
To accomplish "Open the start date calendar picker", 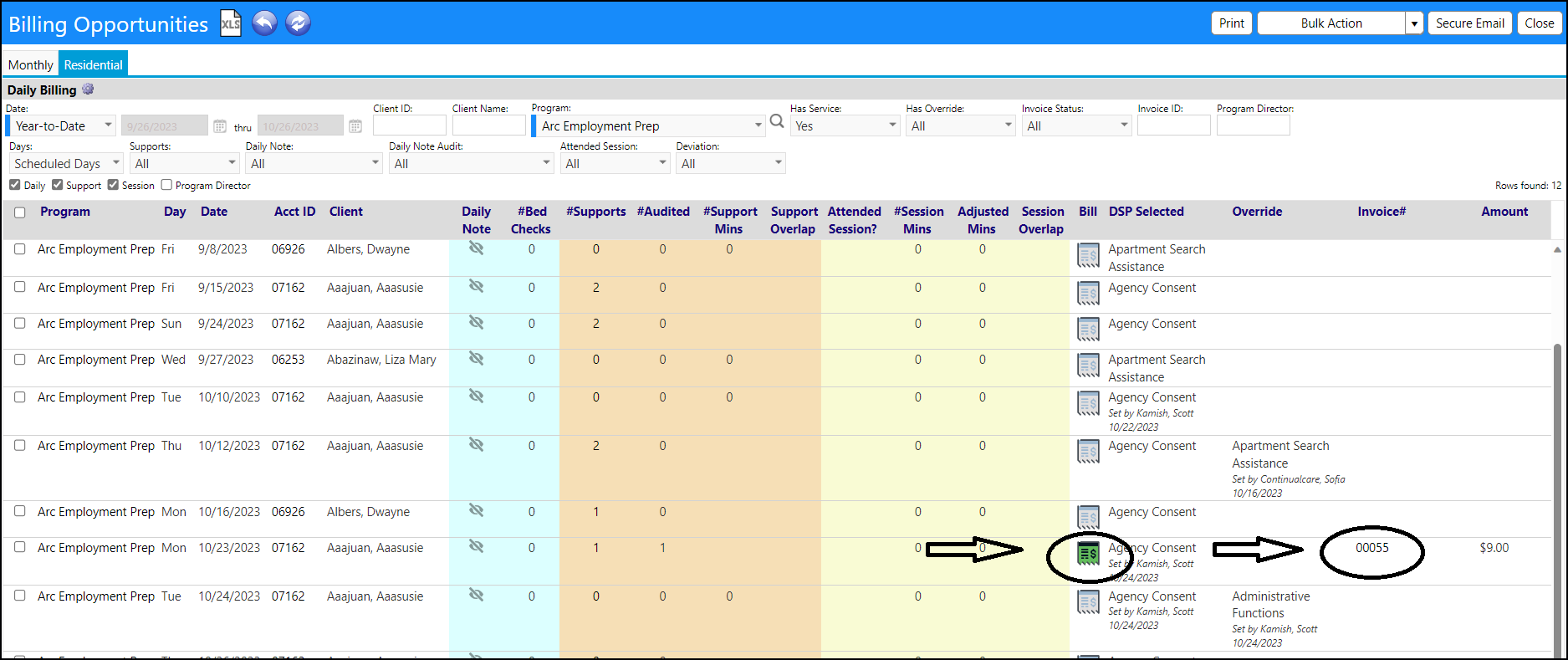I will coord(220,126).
